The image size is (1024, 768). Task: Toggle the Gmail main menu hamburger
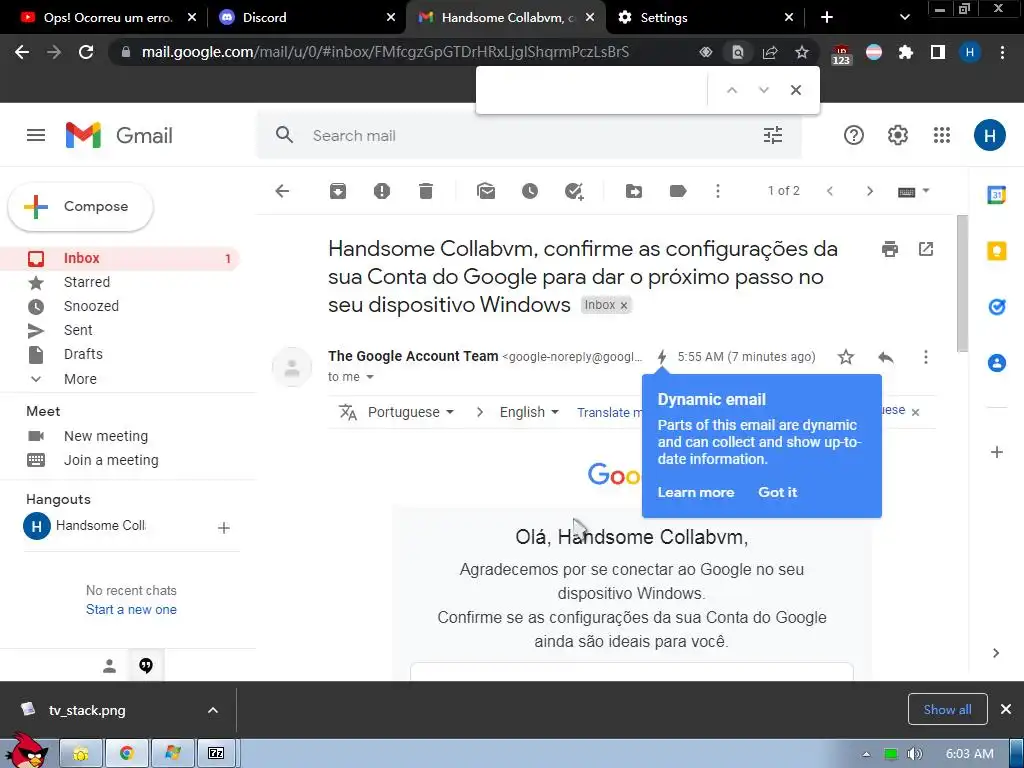point(36,135)
